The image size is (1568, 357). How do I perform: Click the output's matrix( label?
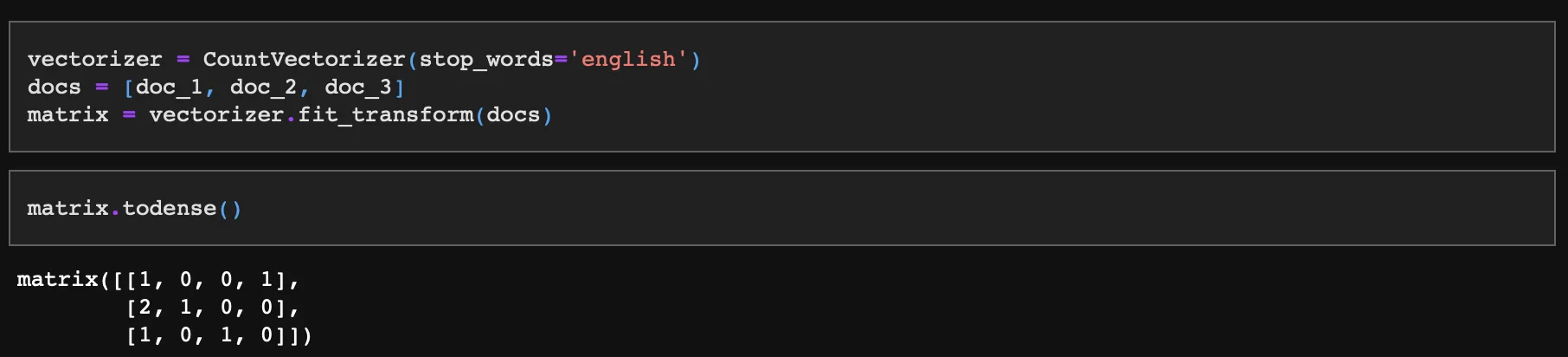pos(57,279)
